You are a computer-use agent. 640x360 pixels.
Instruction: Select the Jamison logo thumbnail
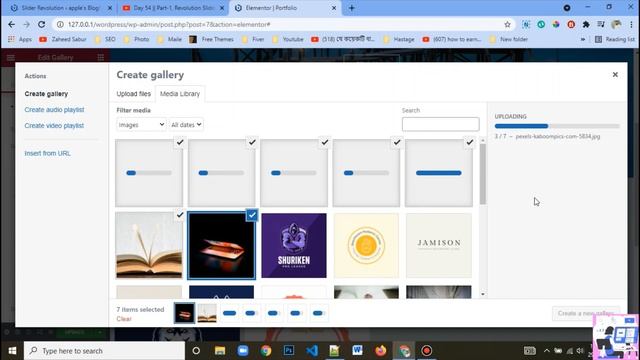(439, 245)
